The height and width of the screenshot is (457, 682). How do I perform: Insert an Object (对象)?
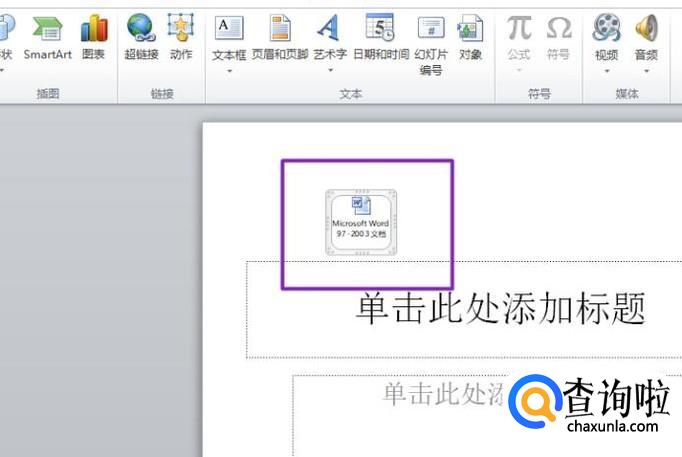pyautogui.click(x=471, y=38)
